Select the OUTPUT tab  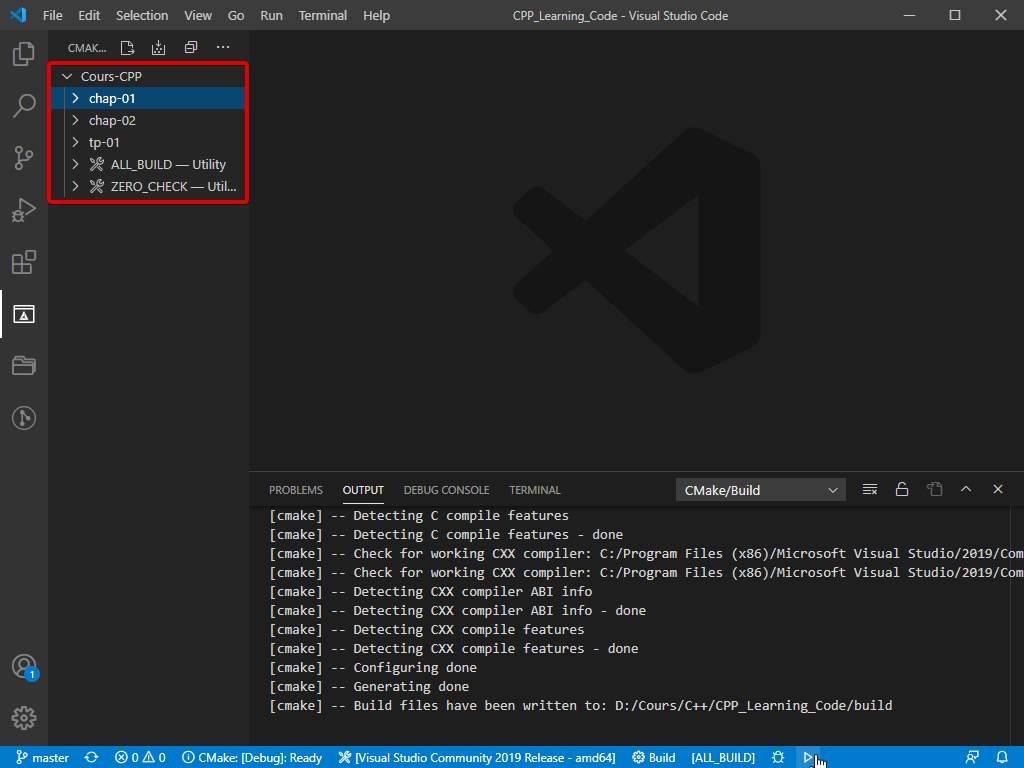[x=363, y=490]
